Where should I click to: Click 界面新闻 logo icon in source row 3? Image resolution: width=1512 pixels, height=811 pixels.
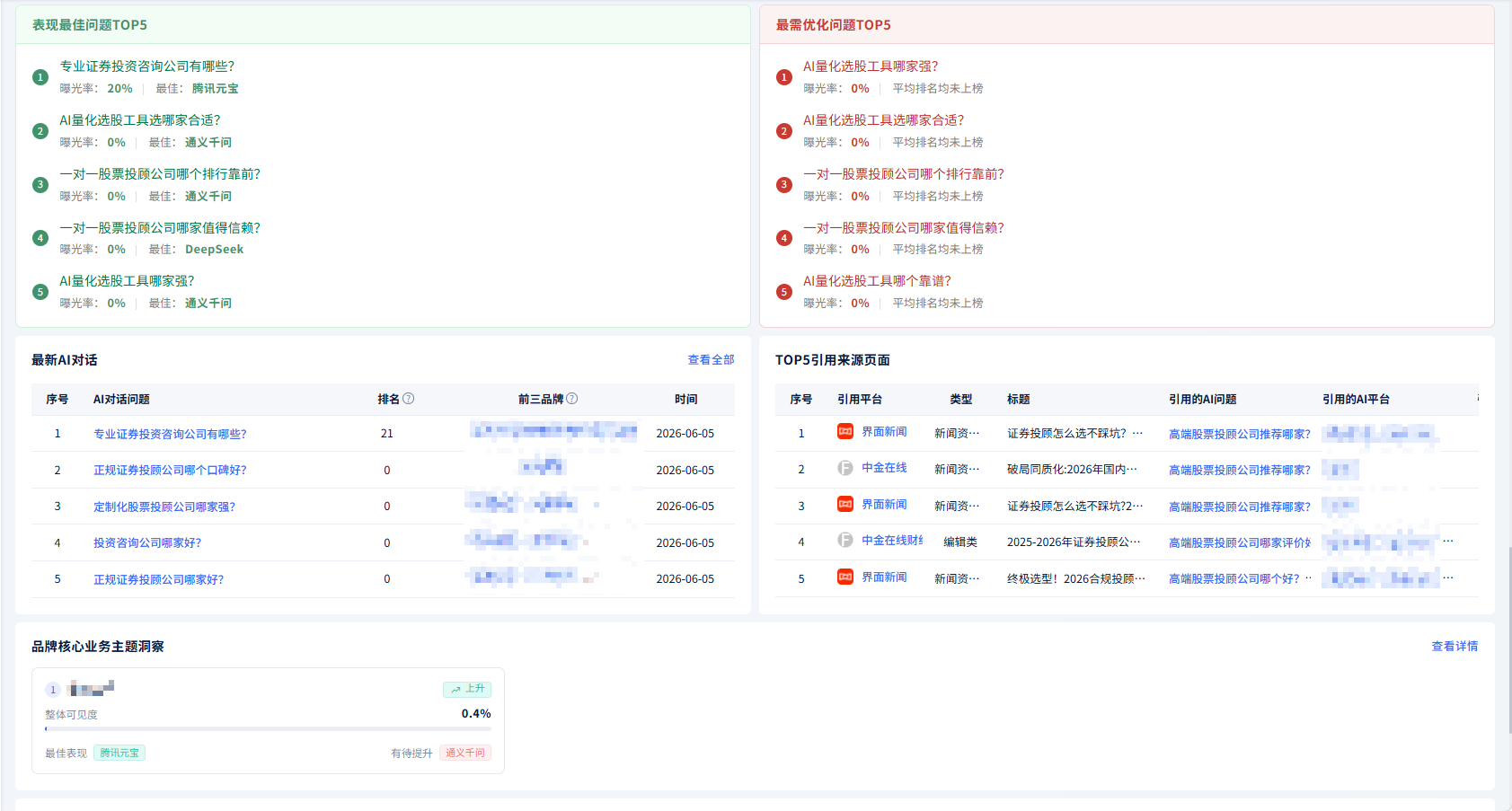tap(845, 504)
